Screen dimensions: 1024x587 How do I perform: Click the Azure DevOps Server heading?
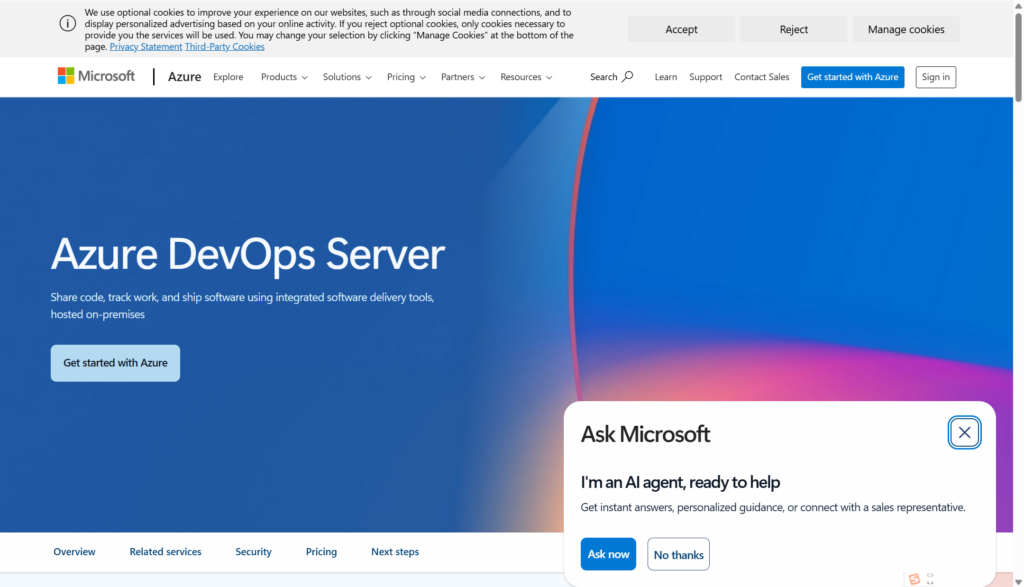click(x=248, y=254)
